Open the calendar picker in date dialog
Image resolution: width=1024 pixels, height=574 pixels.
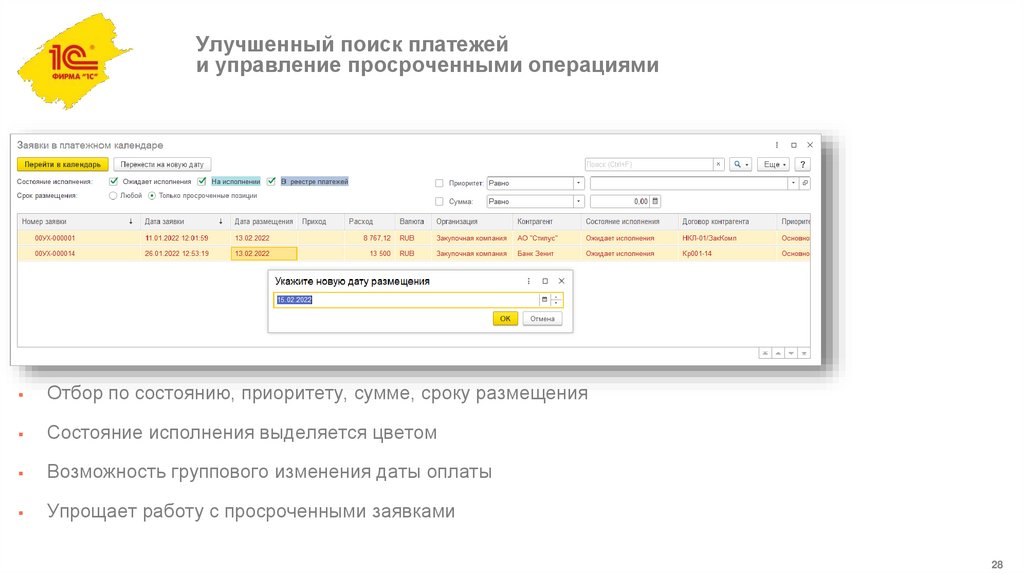[544, 300]
